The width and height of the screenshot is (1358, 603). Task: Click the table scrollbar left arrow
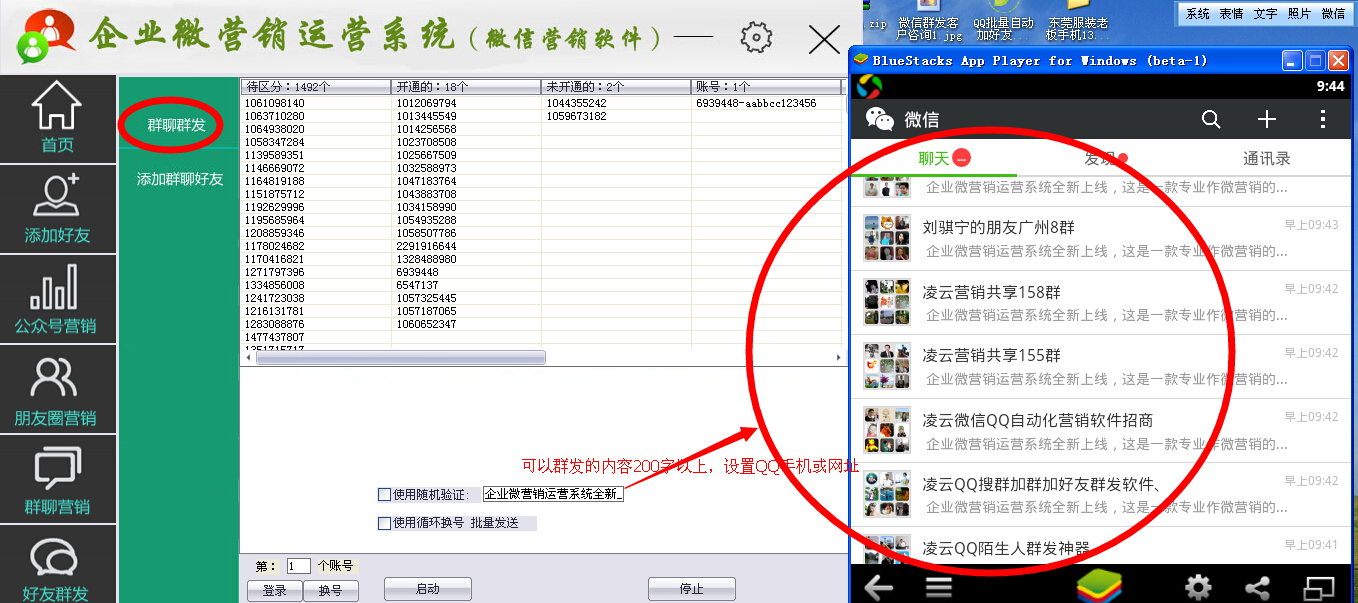(250, 357)
